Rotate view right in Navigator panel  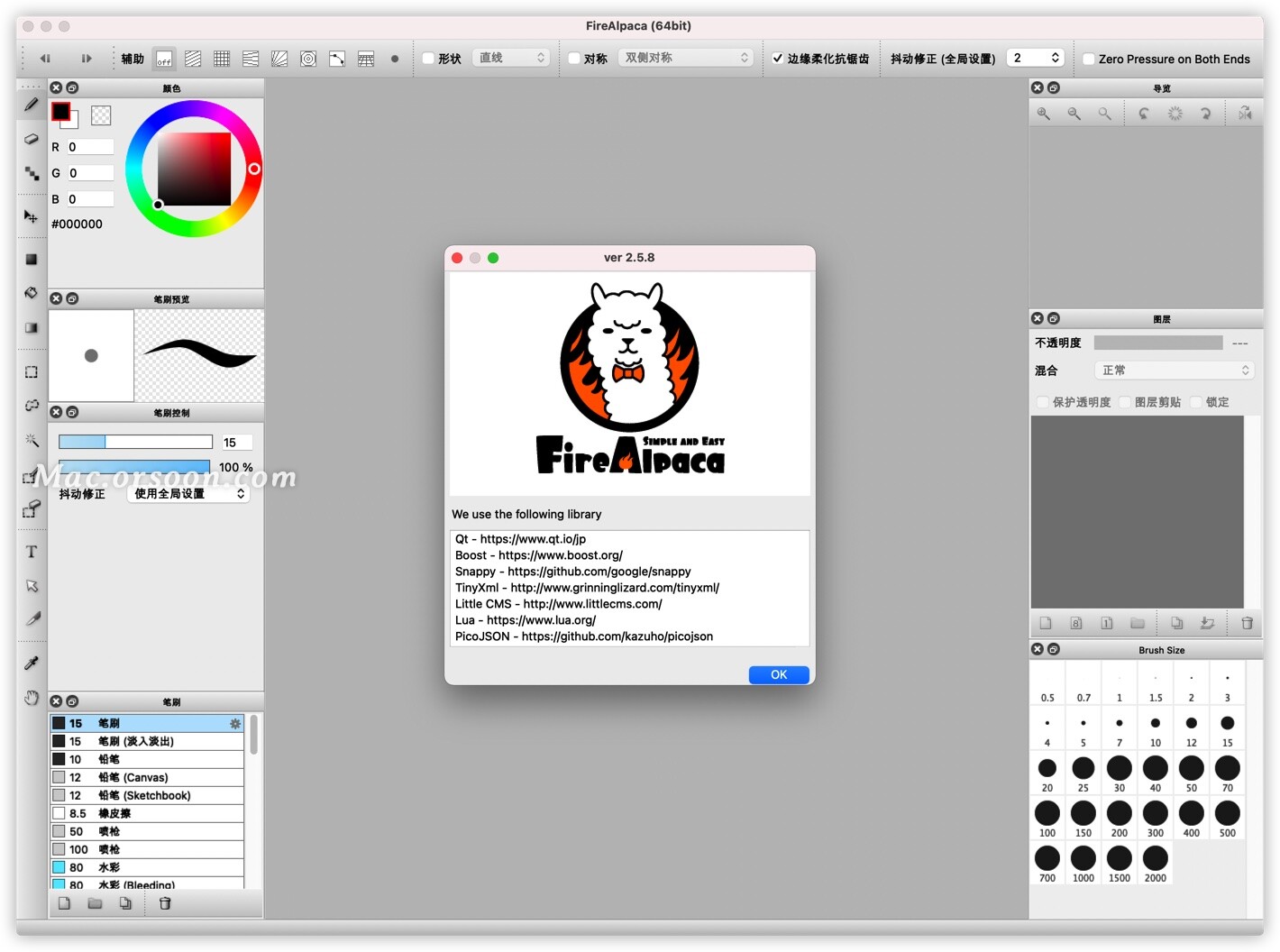(x=1205, y=114)
